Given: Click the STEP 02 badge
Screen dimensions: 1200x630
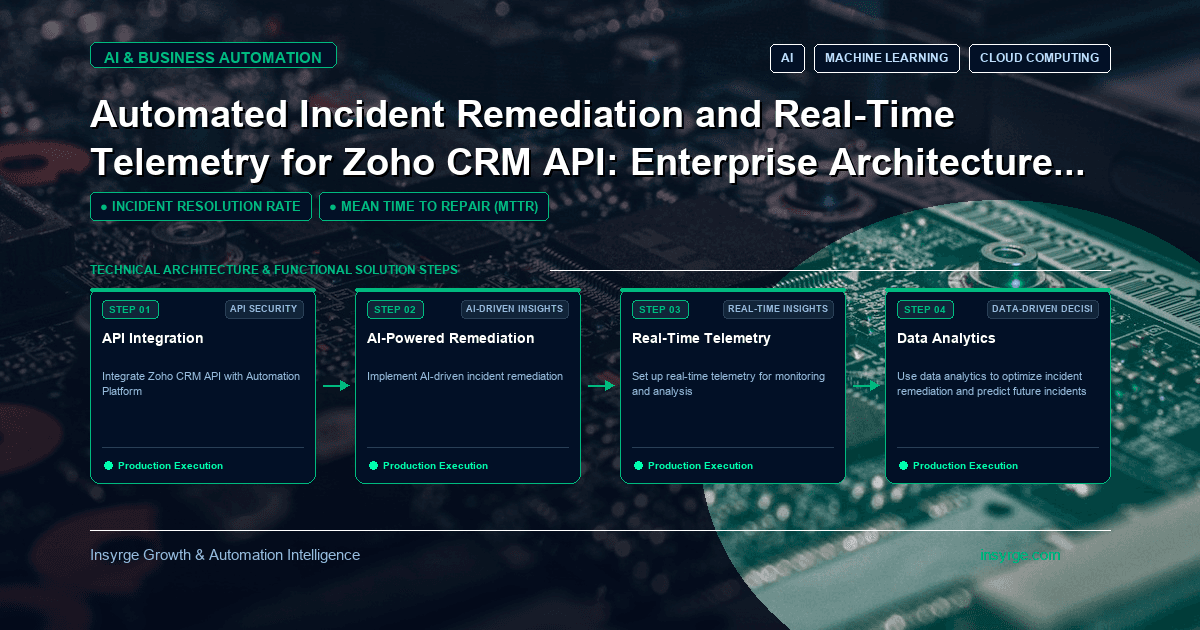Looking at the screenshot, I should [x=395, y=310].
